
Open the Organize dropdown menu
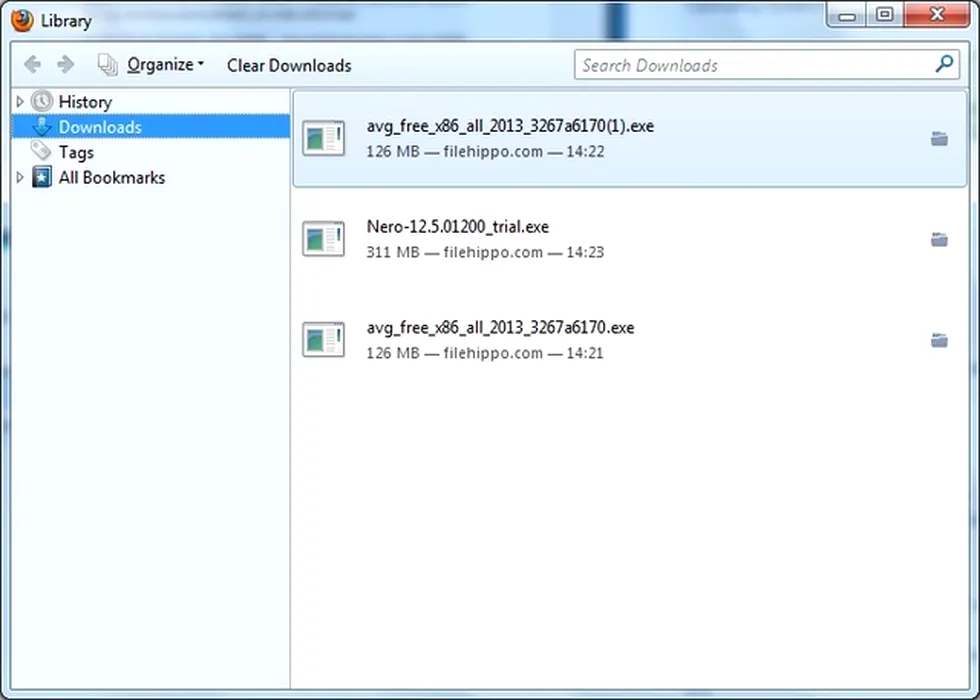[164, 65]
